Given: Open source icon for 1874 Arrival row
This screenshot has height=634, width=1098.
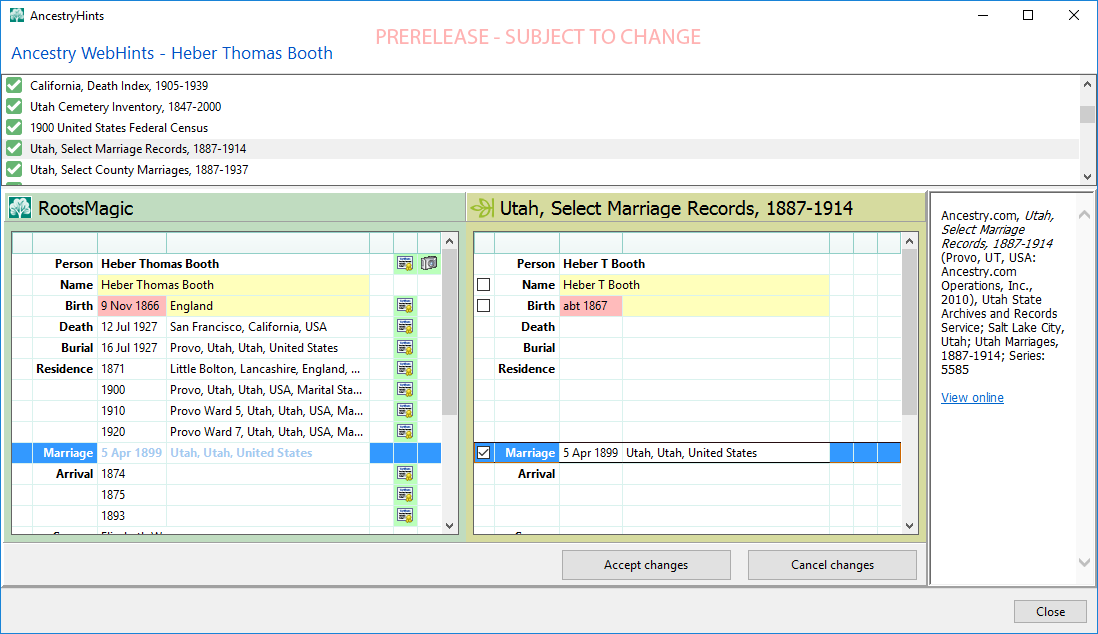Looking at the screenshot, I should point(405,474).
